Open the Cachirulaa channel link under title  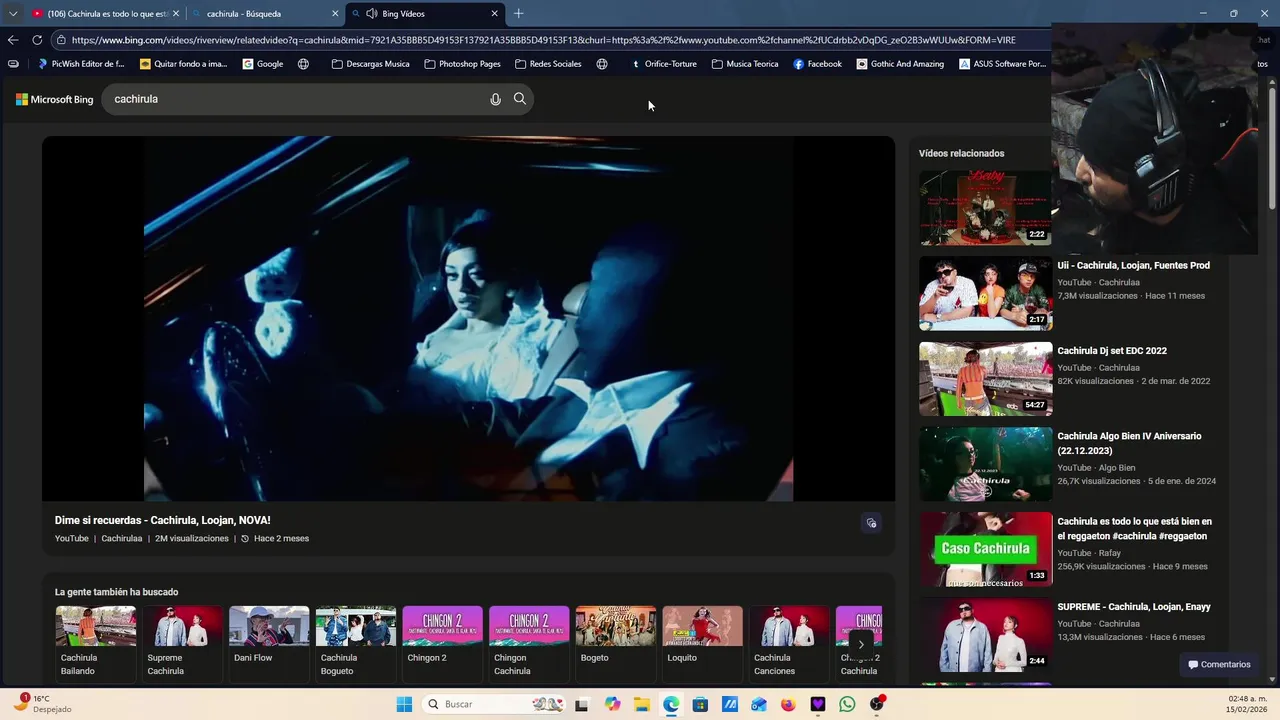tap(122, 538)
